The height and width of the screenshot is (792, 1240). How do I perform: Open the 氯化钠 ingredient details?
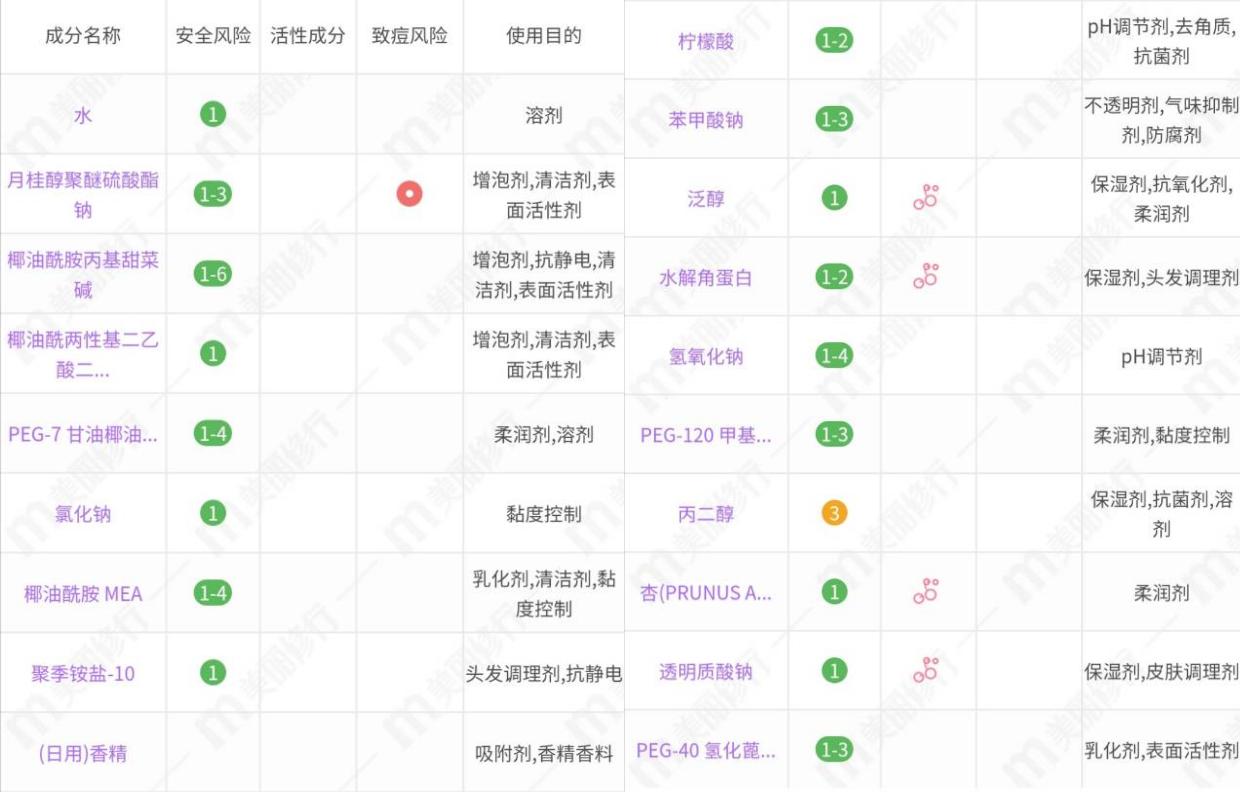(x=83, y=514)
